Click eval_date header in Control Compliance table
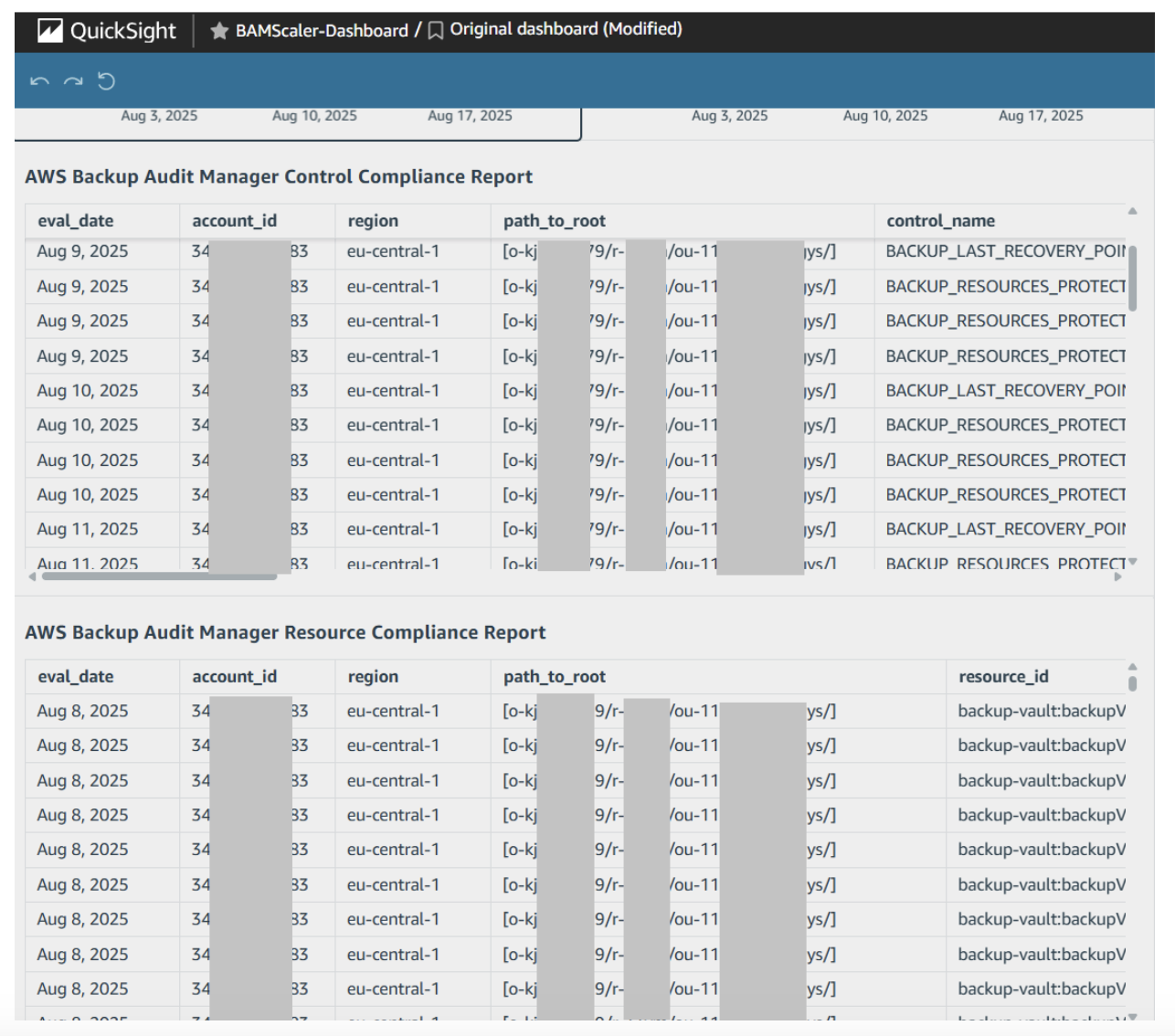1175x1036 pixels. tap(76, 221)
